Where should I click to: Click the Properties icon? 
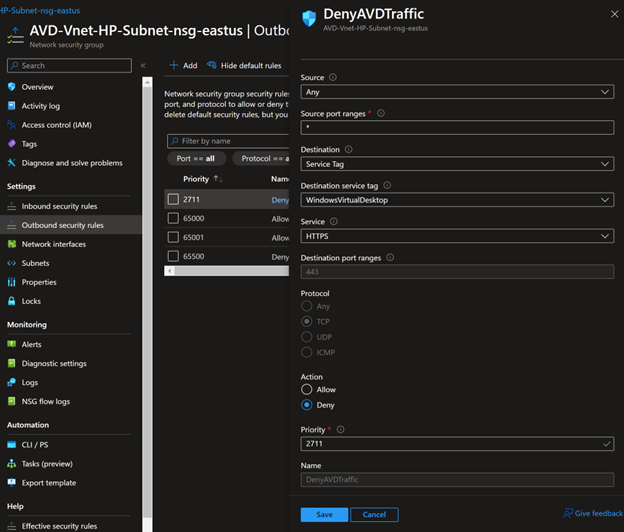click(x=12, y=282)
